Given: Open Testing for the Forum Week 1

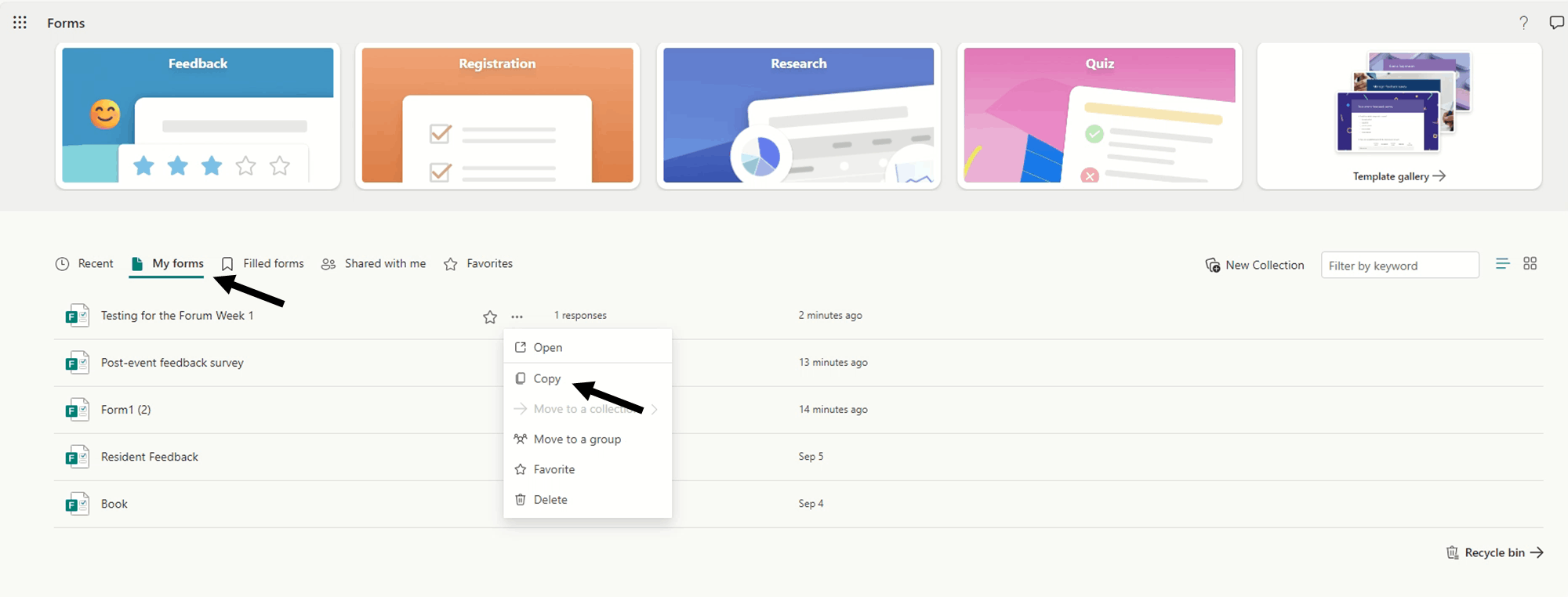Looking at the screenshot, I should 177,316.
